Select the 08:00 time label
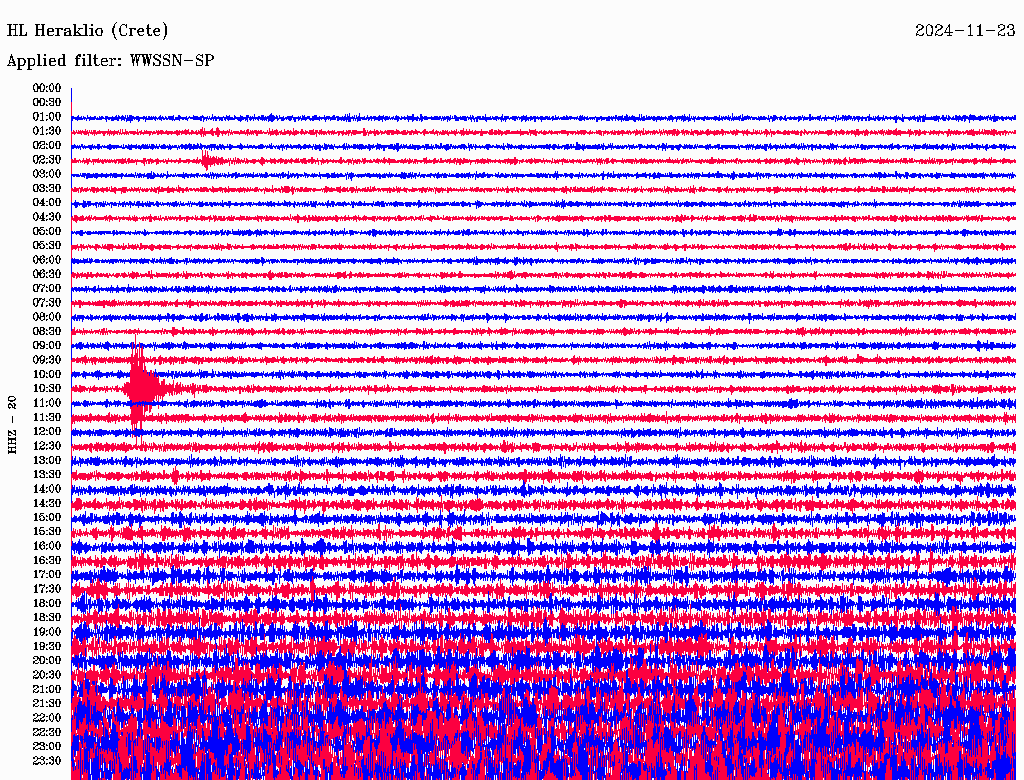This screenshot has width=1024, height=780. pos(46,317)
